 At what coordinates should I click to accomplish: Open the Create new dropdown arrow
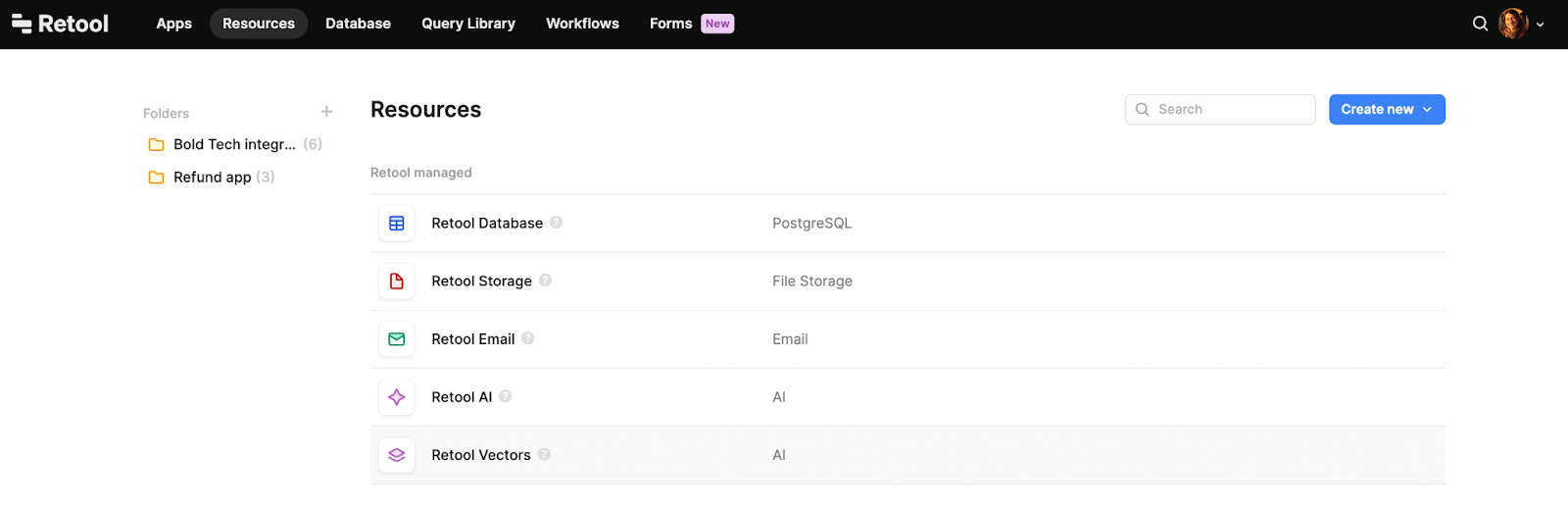(1428, 110)
